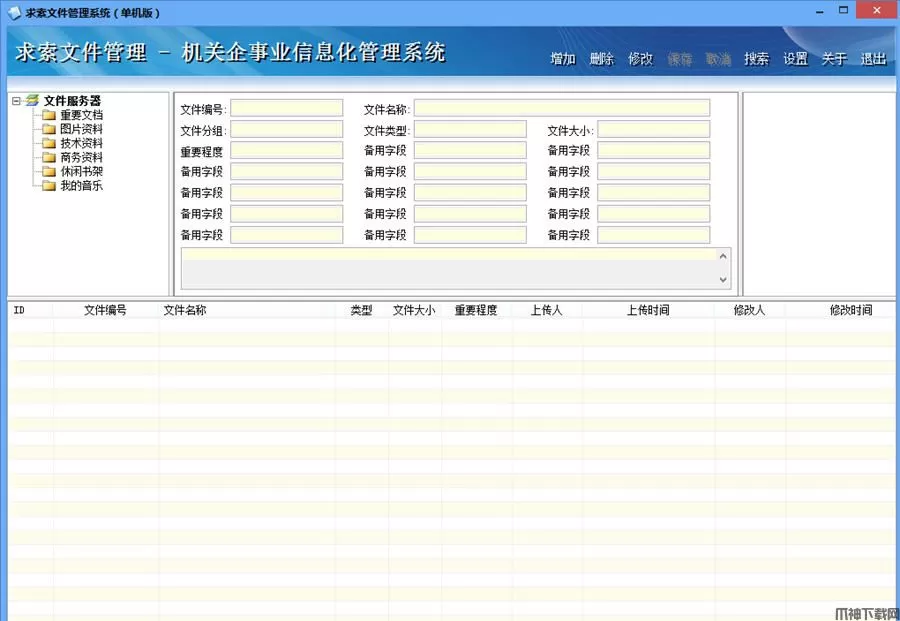The height and width of the screenshot is (621, 900).
Task: Click the 重要文档 folder icon
Action: click(x=49, y=115)
